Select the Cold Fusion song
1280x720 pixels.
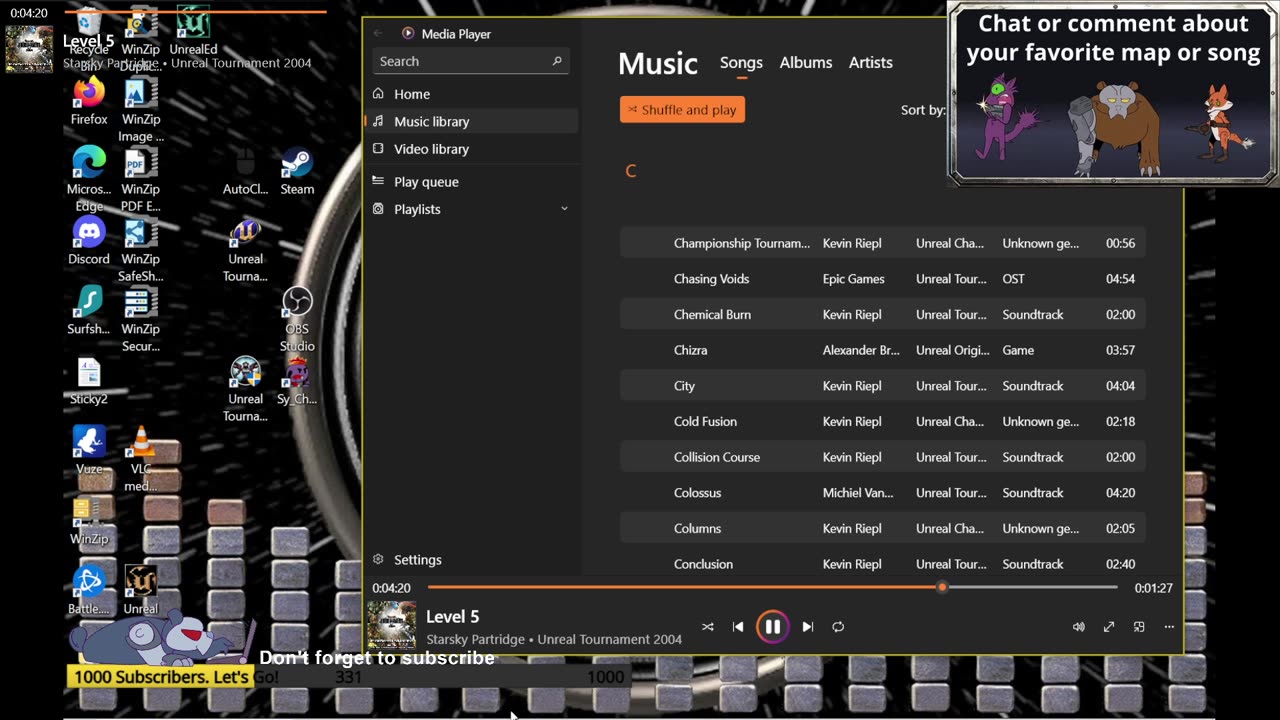tap(882, 421)
